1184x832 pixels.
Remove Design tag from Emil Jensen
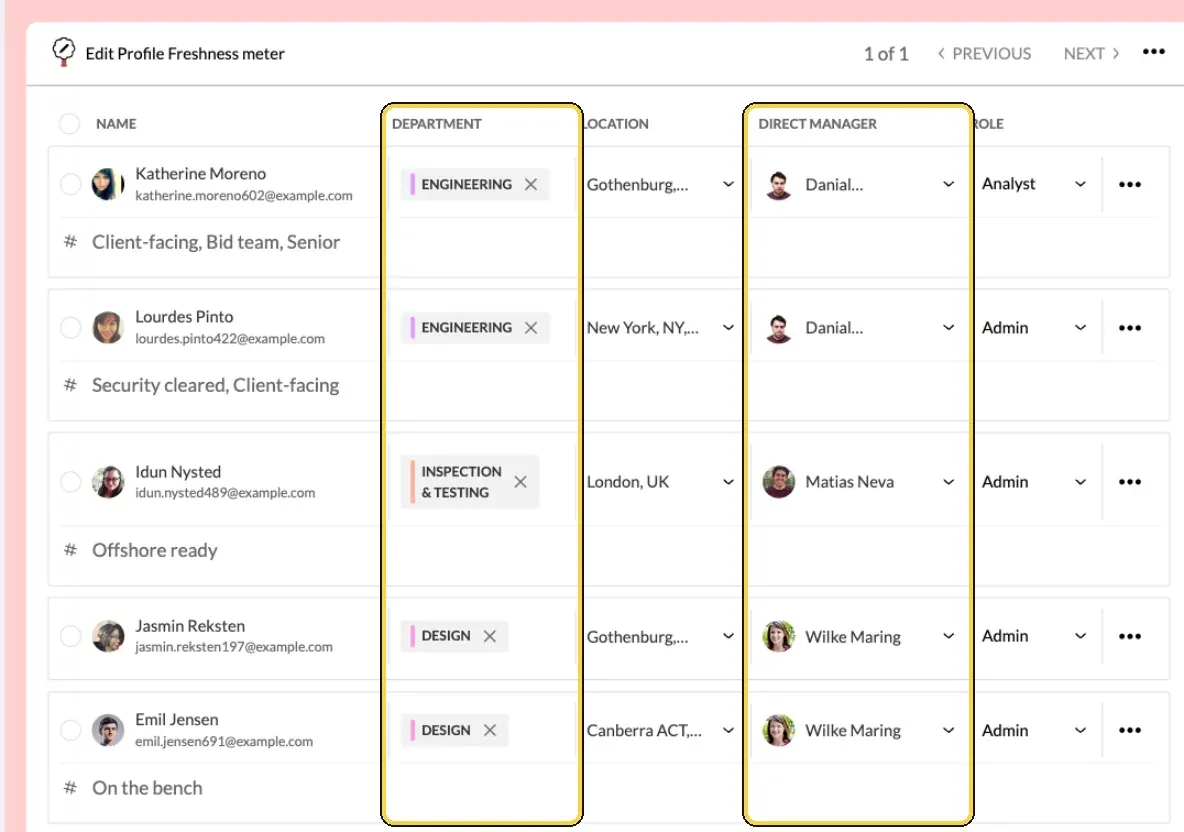tap(490, 730)
